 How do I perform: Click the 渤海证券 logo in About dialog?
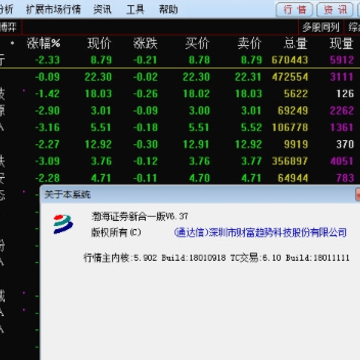coord(63,224)
